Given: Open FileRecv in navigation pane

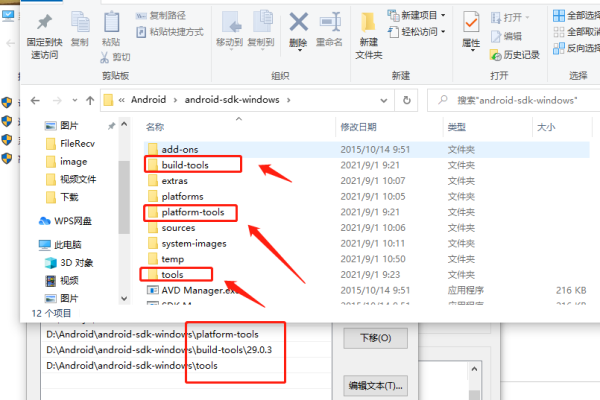Looking at the screenshot, I should click(x=70, y=144).
